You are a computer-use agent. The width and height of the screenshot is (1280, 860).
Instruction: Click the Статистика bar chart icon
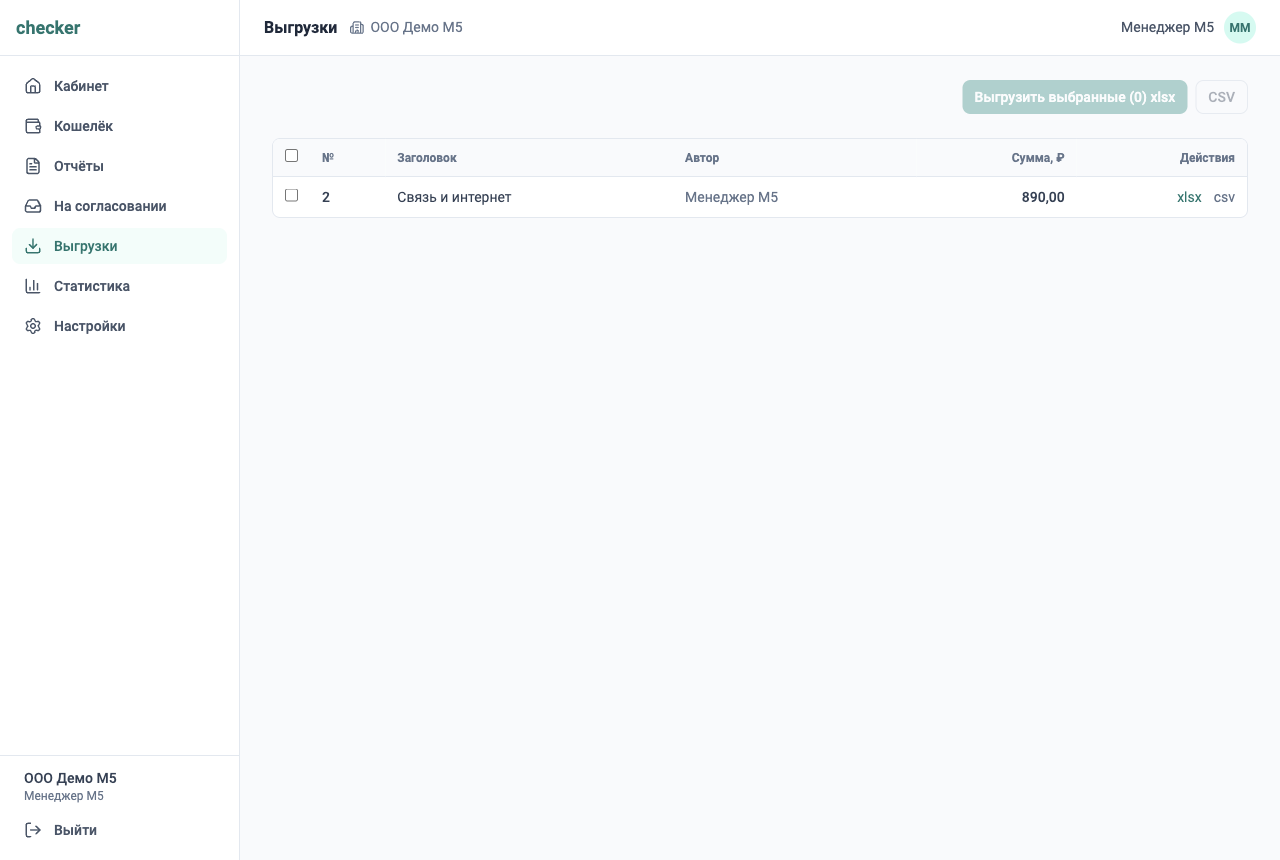tap(33, 286)
